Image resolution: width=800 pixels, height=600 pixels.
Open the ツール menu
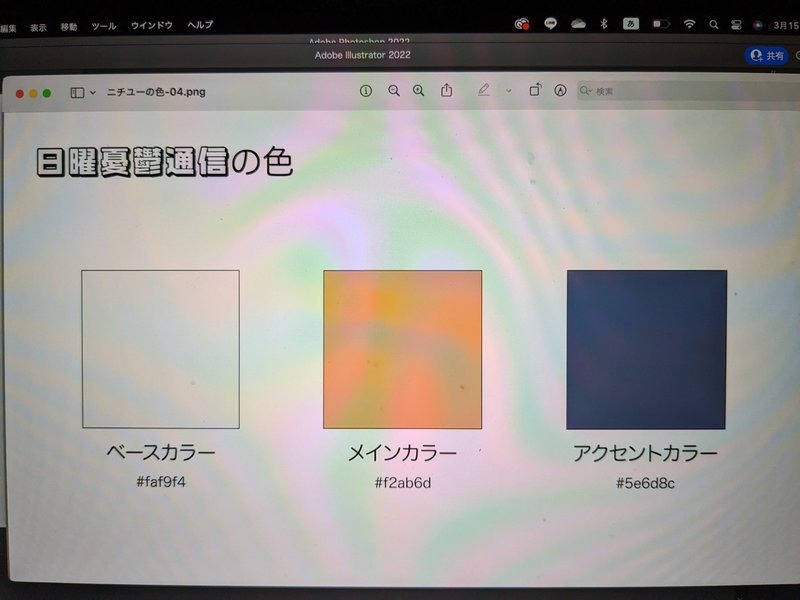pyautogui.click(x=104, y=26)
